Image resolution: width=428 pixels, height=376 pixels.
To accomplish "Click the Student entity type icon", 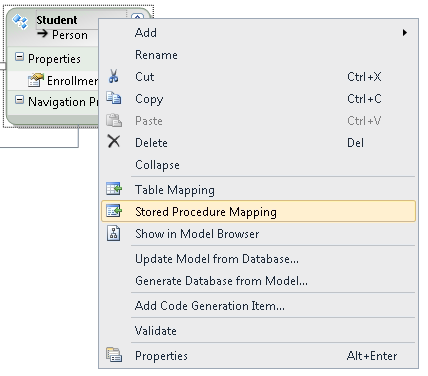I will (x=20, y=22).
